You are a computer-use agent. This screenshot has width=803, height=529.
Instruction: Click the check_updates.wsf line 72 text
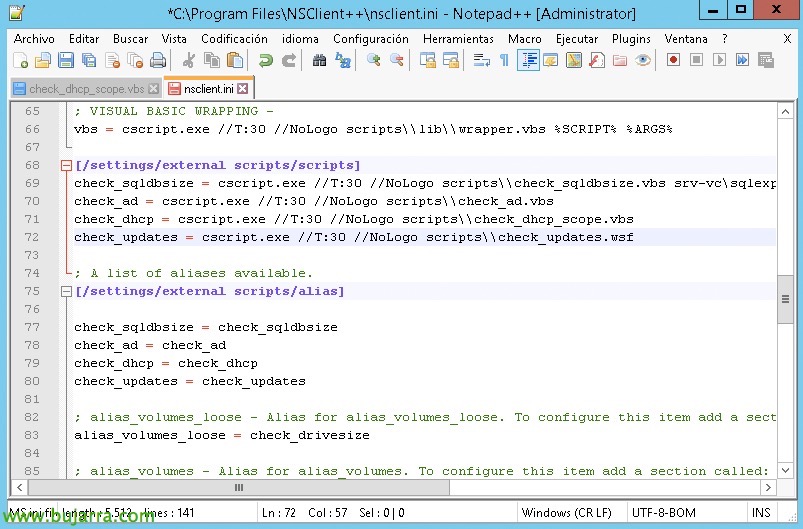click(x=353, y=237)
